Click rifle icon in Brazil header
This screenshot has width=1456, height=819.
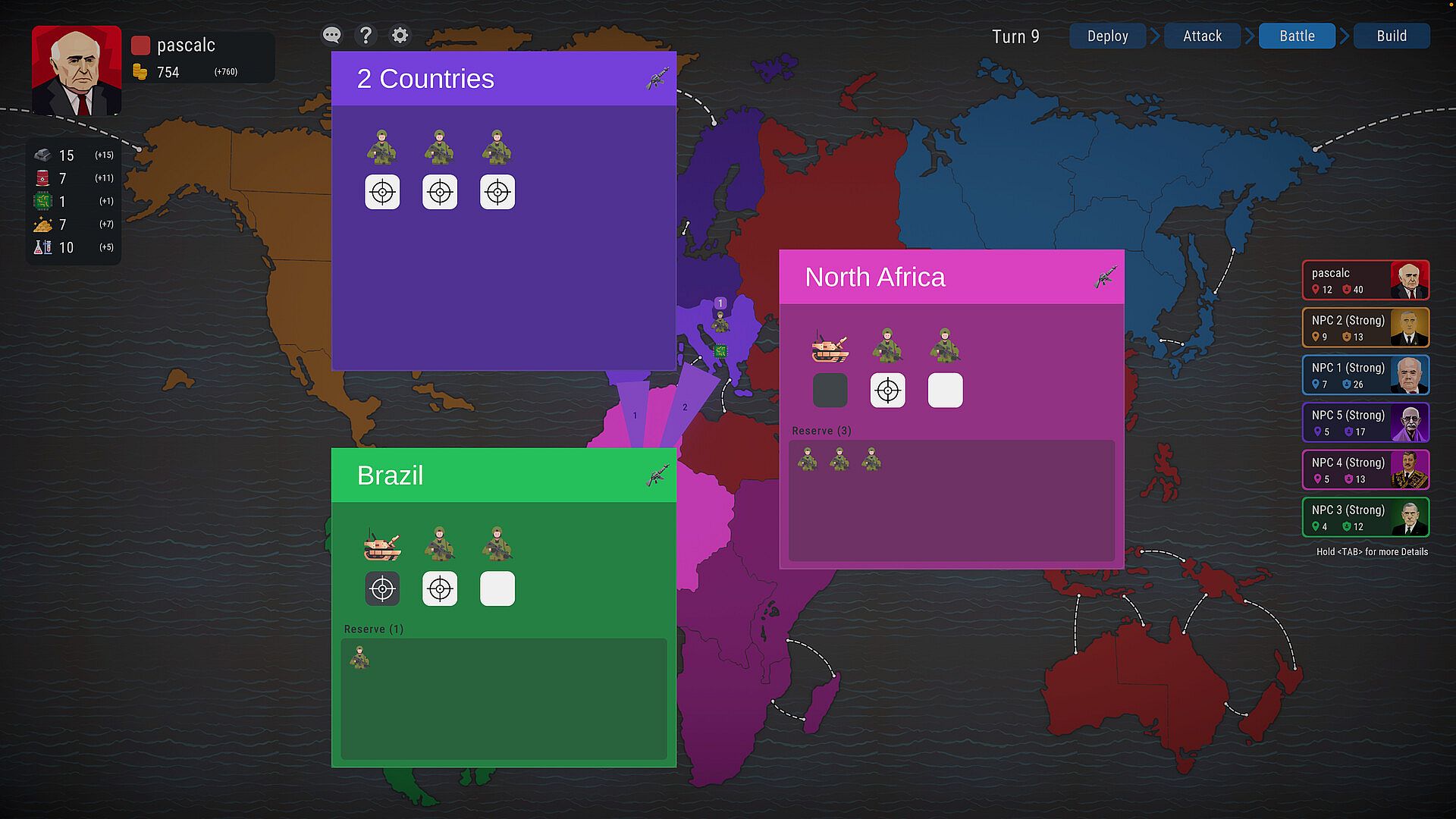[657, 475]
